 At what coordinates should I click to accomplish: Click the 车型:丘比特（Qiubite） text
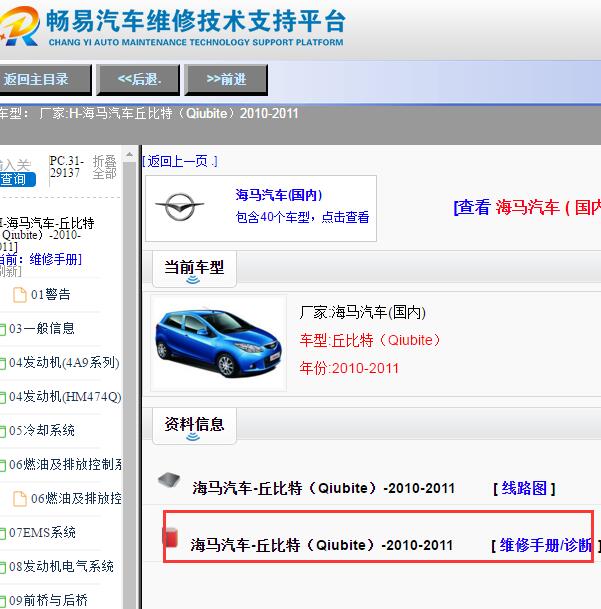coord(369,340)
